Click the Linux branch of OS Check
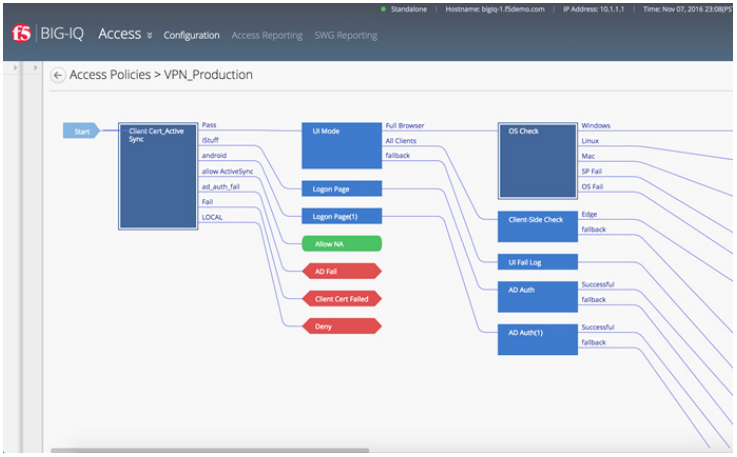The image size is (737, 457). [x=590, y=141]
